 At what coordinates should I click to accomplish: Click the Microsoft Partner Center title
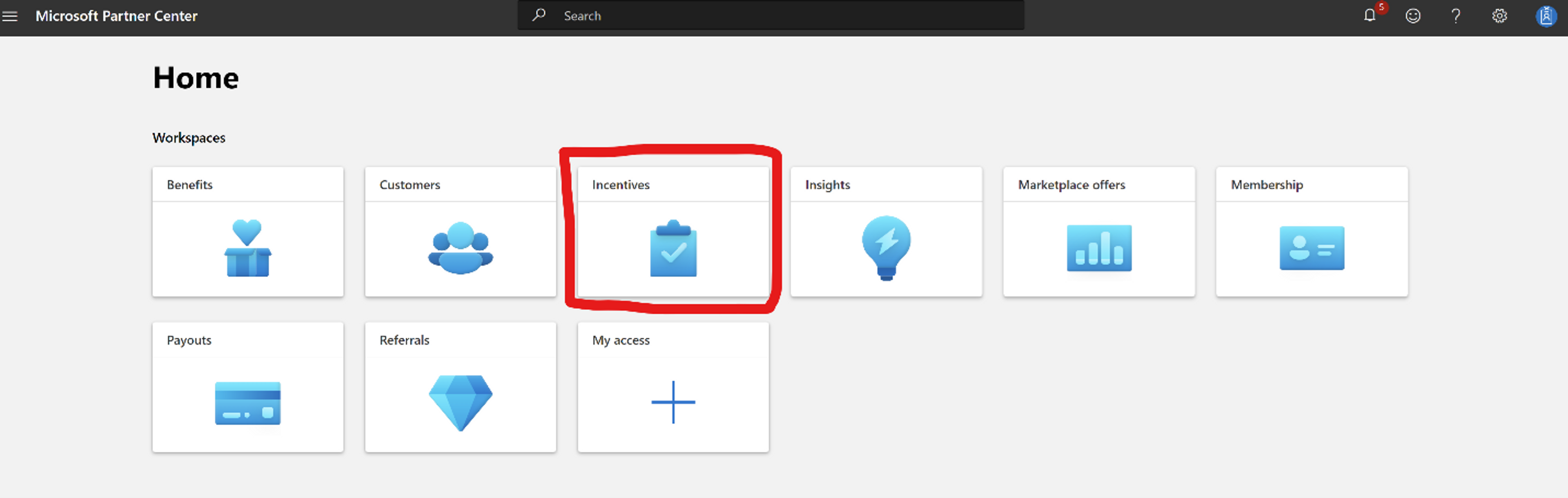pos(116,16)
